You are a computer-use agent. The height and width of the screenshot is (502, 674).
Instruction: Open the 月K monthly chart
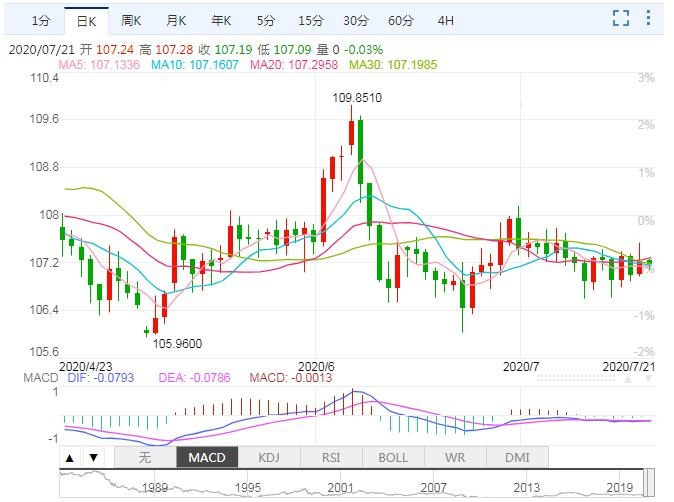click(x=176, y=20)
